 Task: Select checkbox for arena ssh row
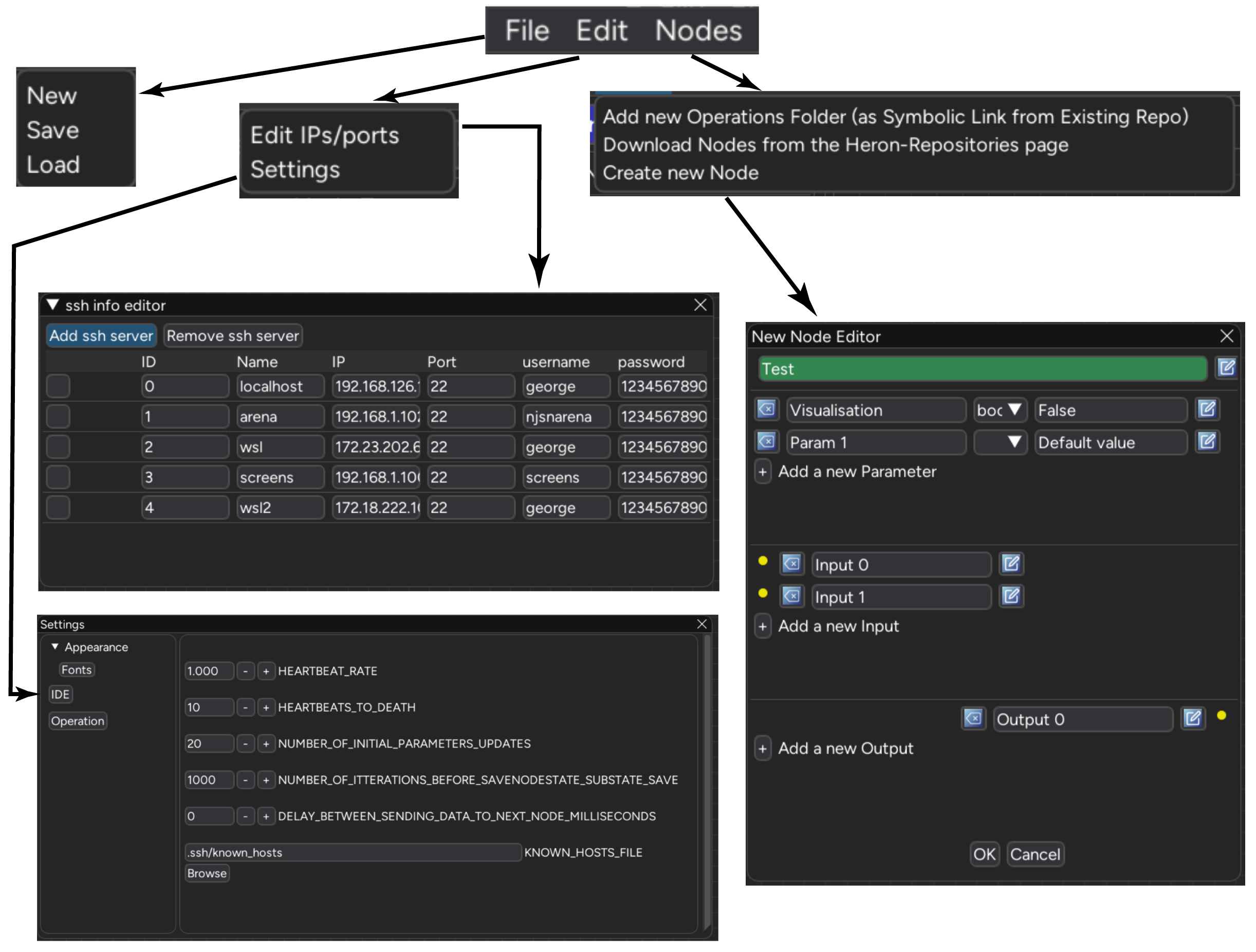tap(58, 417)
